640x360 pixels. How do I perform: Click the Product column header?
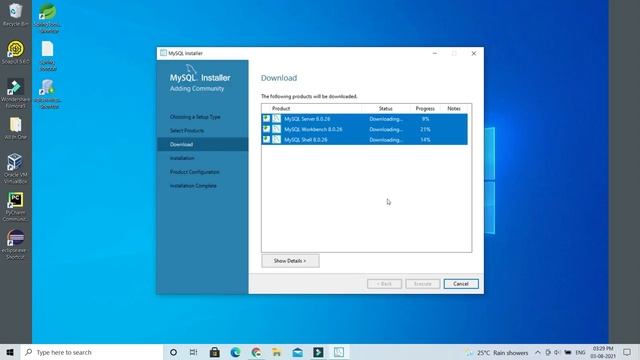tap(281, 109)
